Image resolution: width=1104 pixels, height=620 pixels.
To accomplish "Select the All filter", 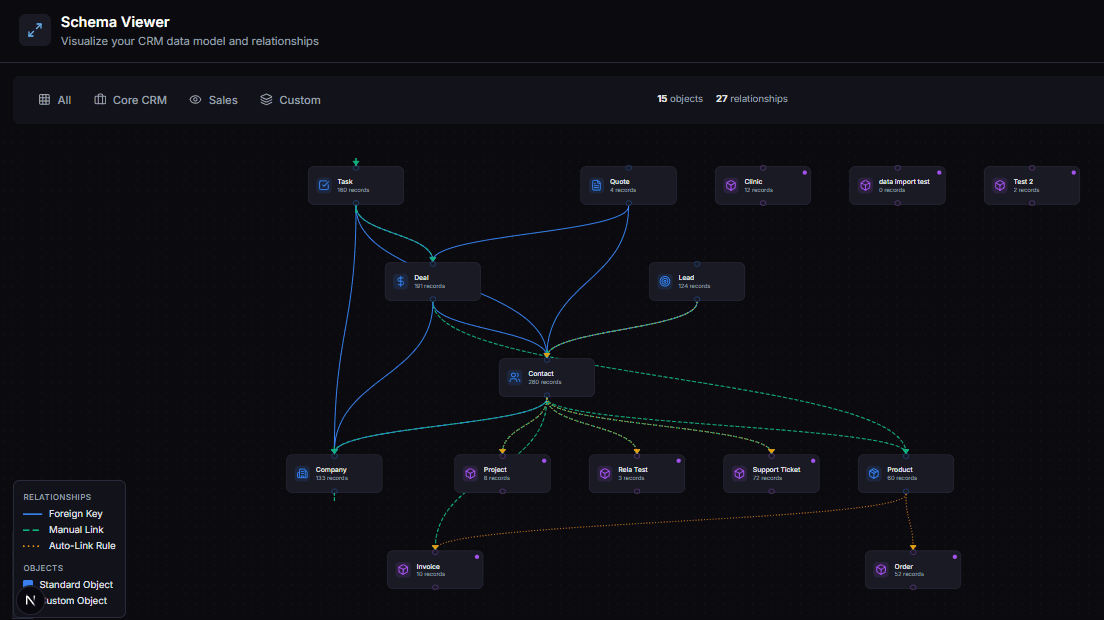I will pos(54,99).
